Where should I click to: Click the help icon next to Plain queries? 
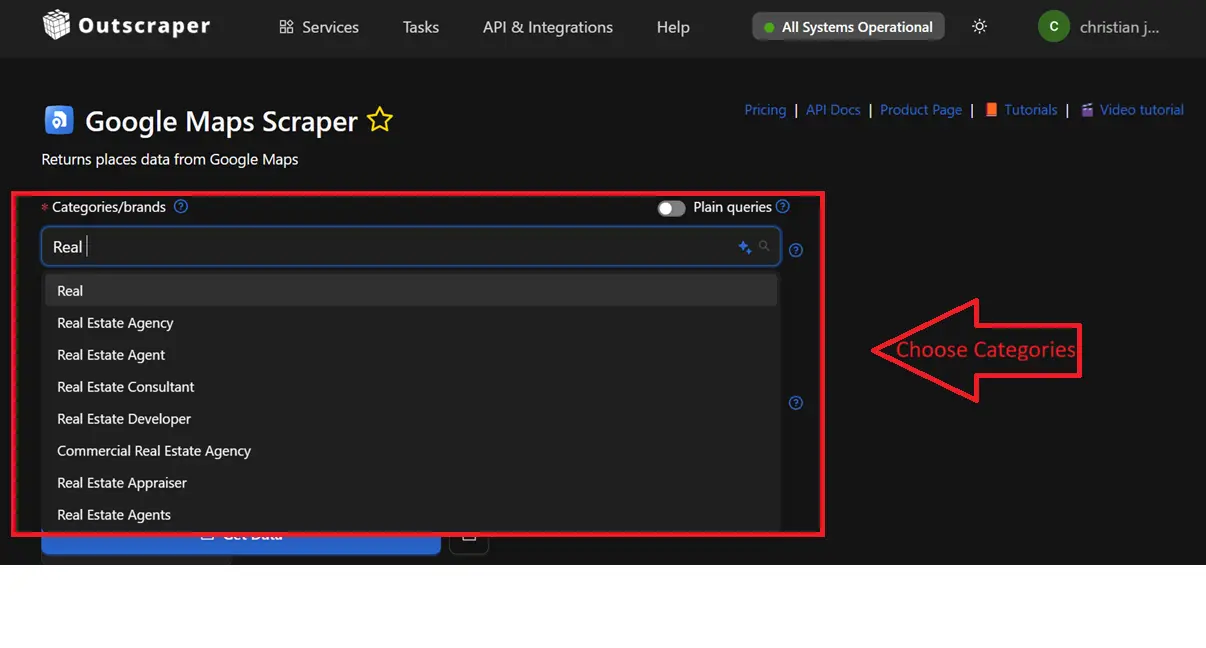pos(783,207)
